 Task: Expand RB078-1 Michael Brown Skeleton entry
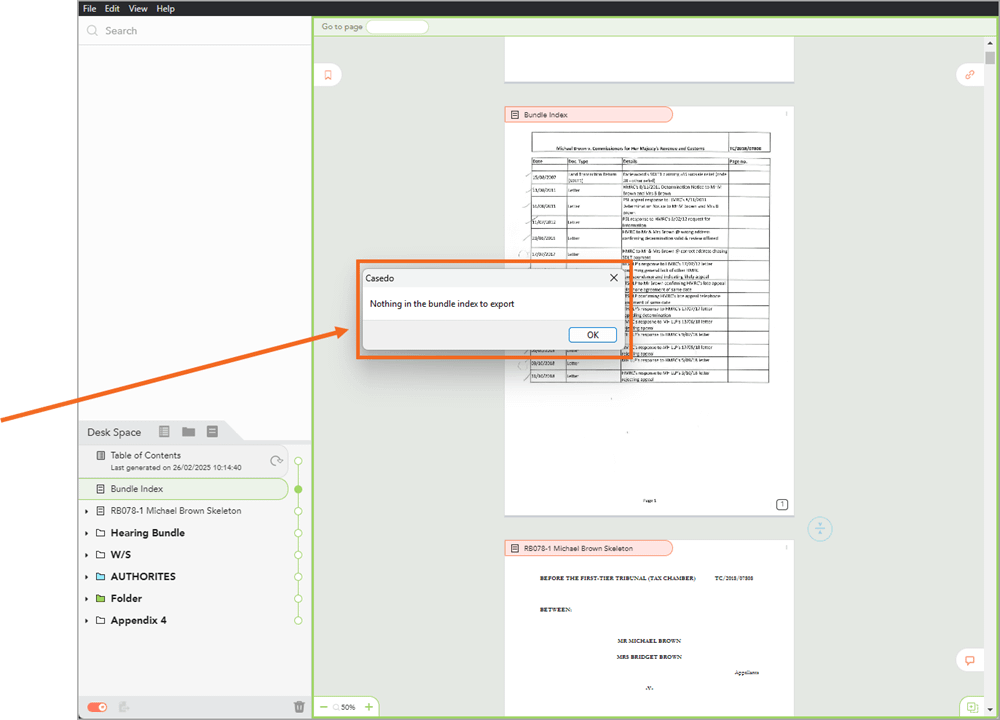[x=87, y=510]
